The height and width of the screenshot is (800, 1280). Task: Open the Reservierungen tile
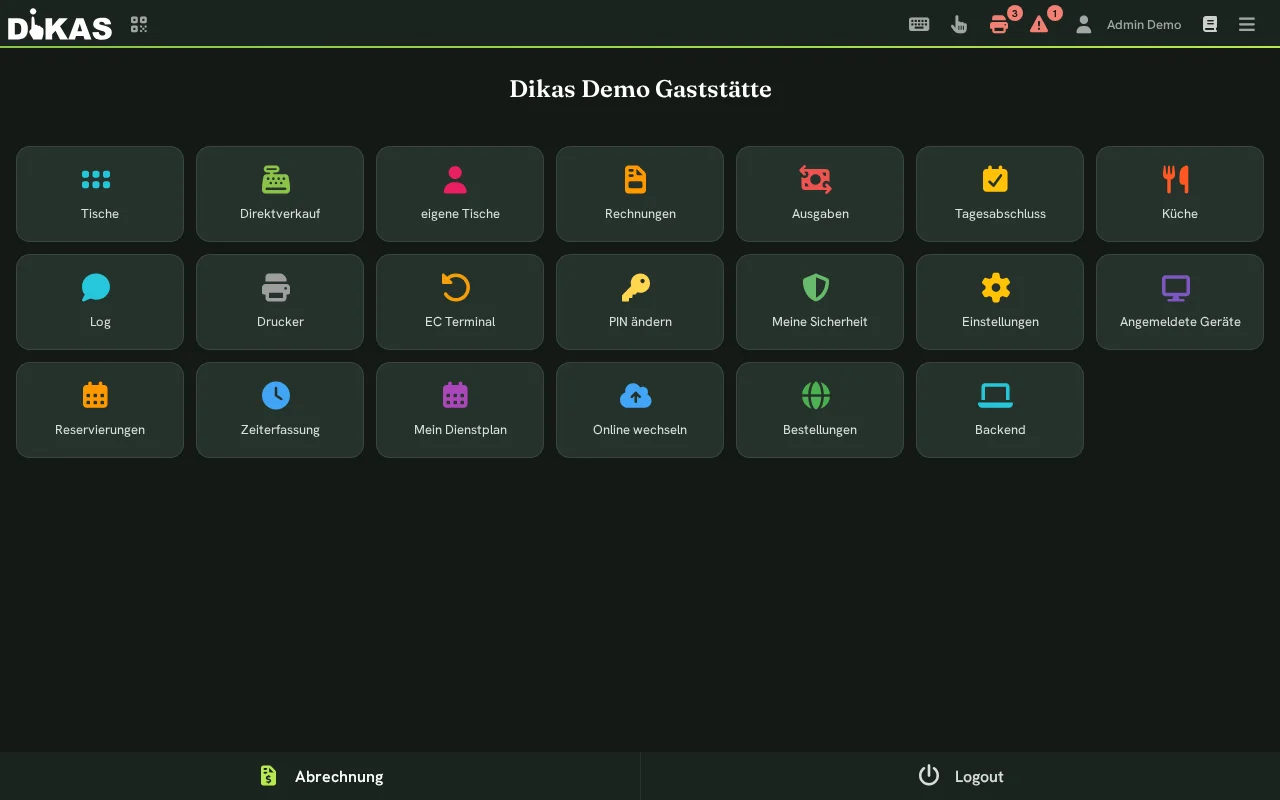100,410
